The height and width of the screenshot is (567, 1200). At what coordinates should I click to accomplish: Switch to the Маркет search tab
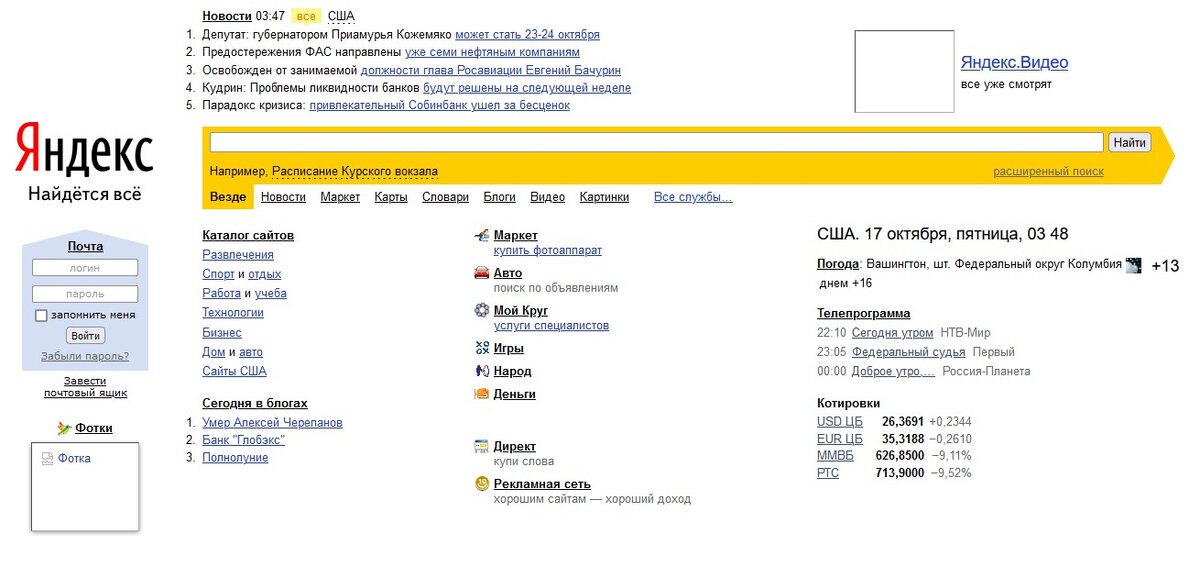(340, 197)
